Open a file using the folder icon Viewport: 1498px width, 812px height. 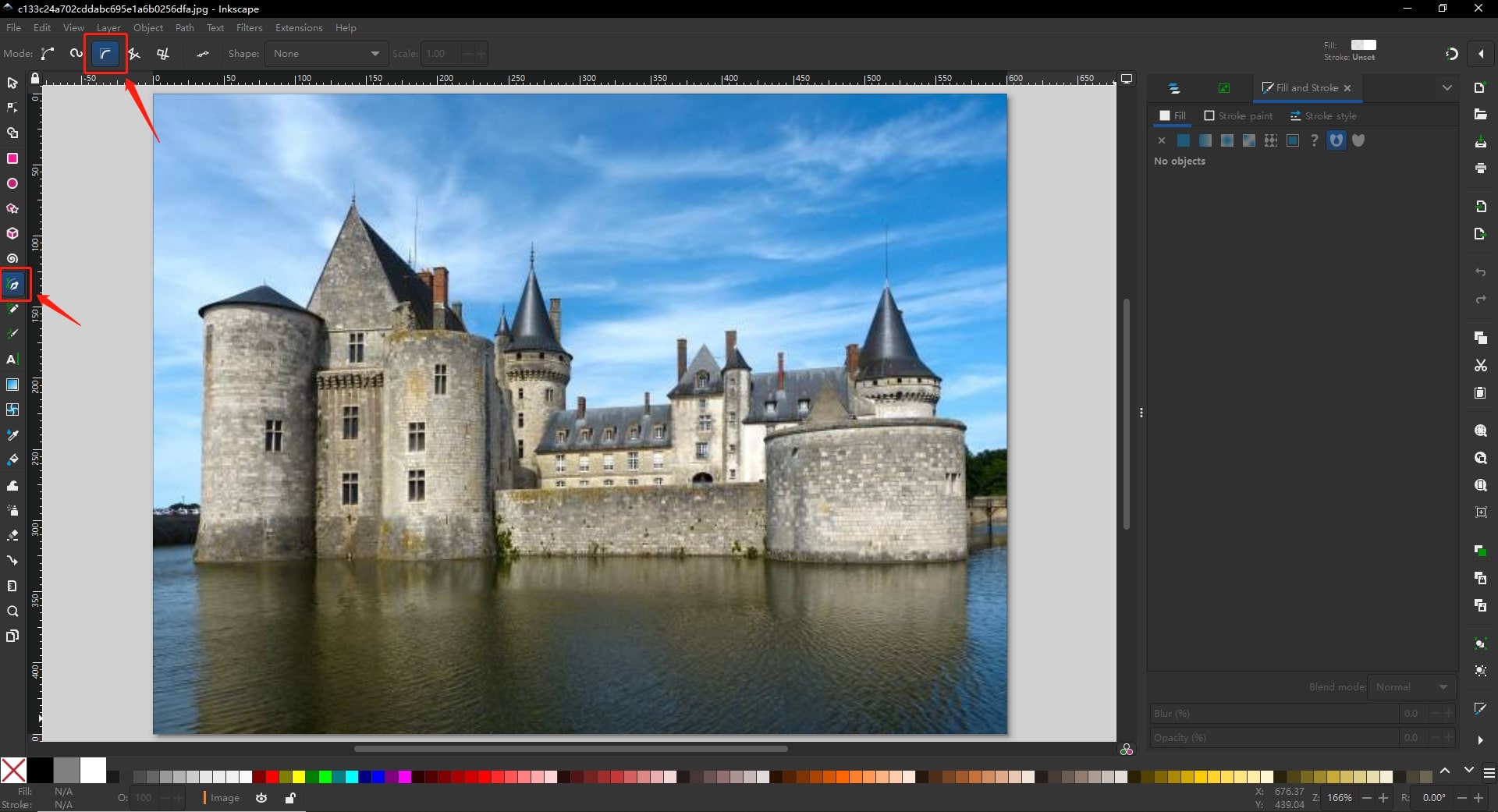tap(1480, 114)
